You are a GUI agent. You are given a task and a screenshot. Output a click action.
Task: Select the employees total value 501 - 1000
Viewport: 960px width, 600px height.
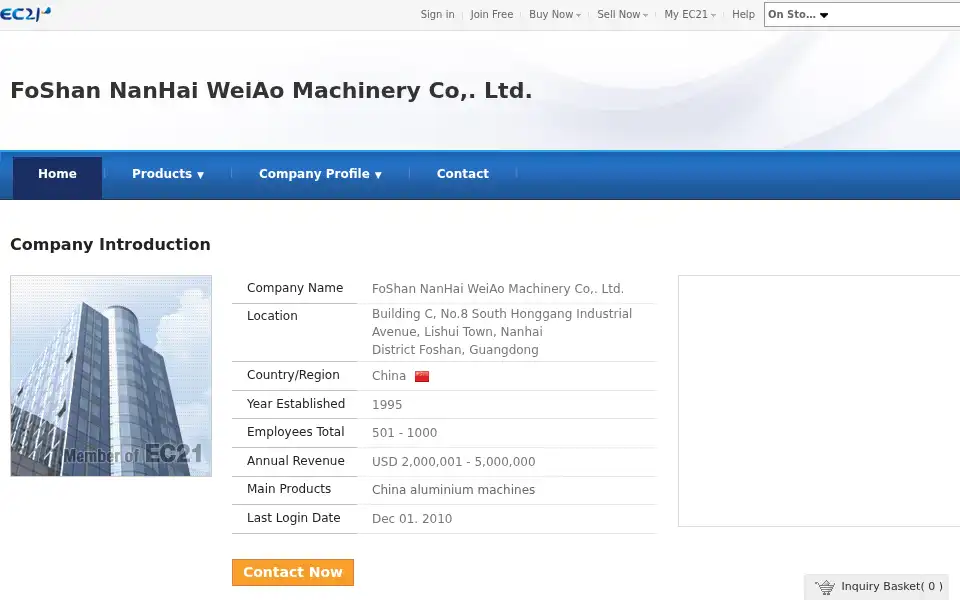[x=405, y=433]
